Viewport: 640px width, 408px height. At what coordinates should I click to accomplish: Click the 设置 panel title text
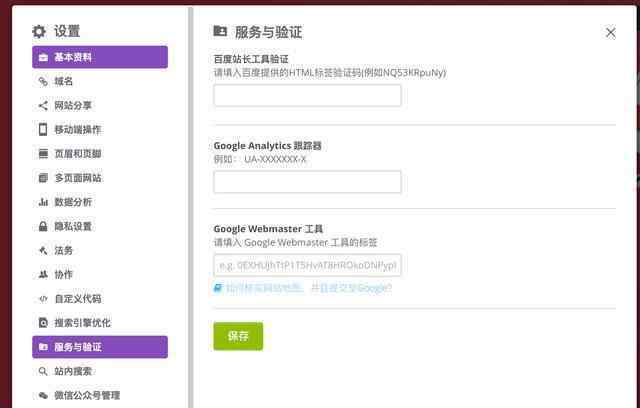(67, 31)
